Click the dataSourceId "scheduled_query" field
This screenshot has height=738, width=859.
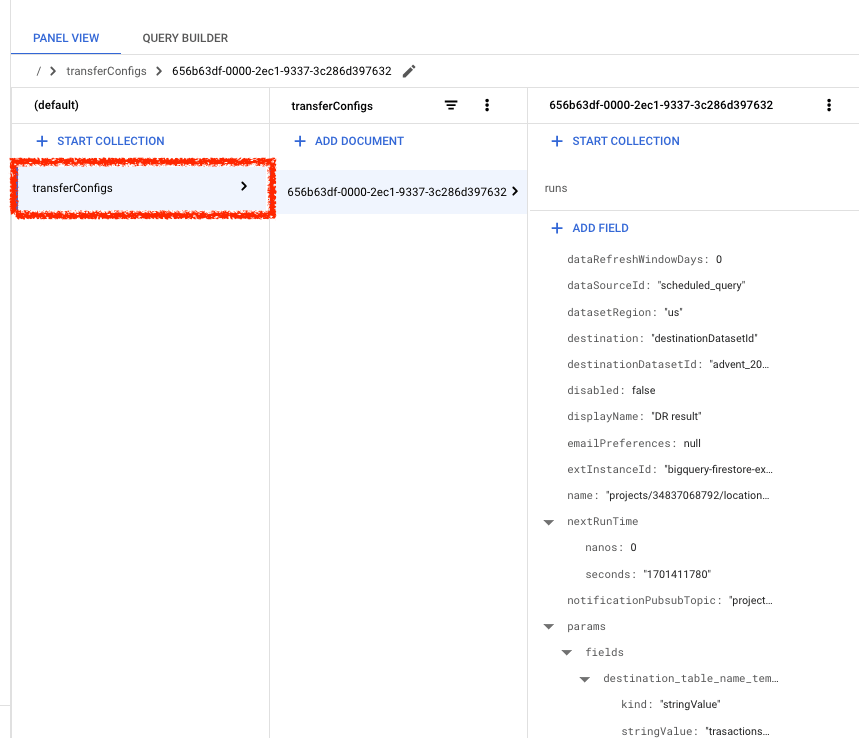point(656,285)
